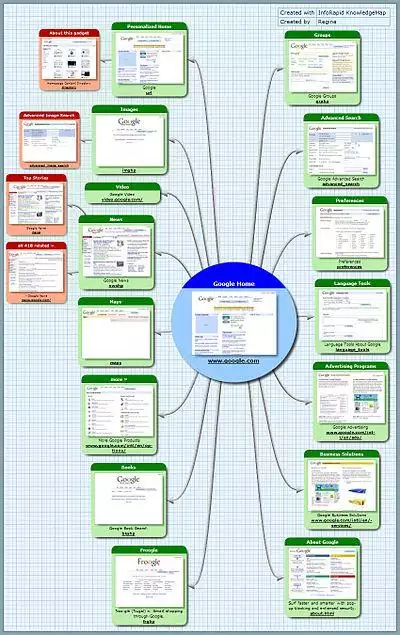Open the www.google.com link in central node
This screenshot has height=635, width=400.
[234, 361]
